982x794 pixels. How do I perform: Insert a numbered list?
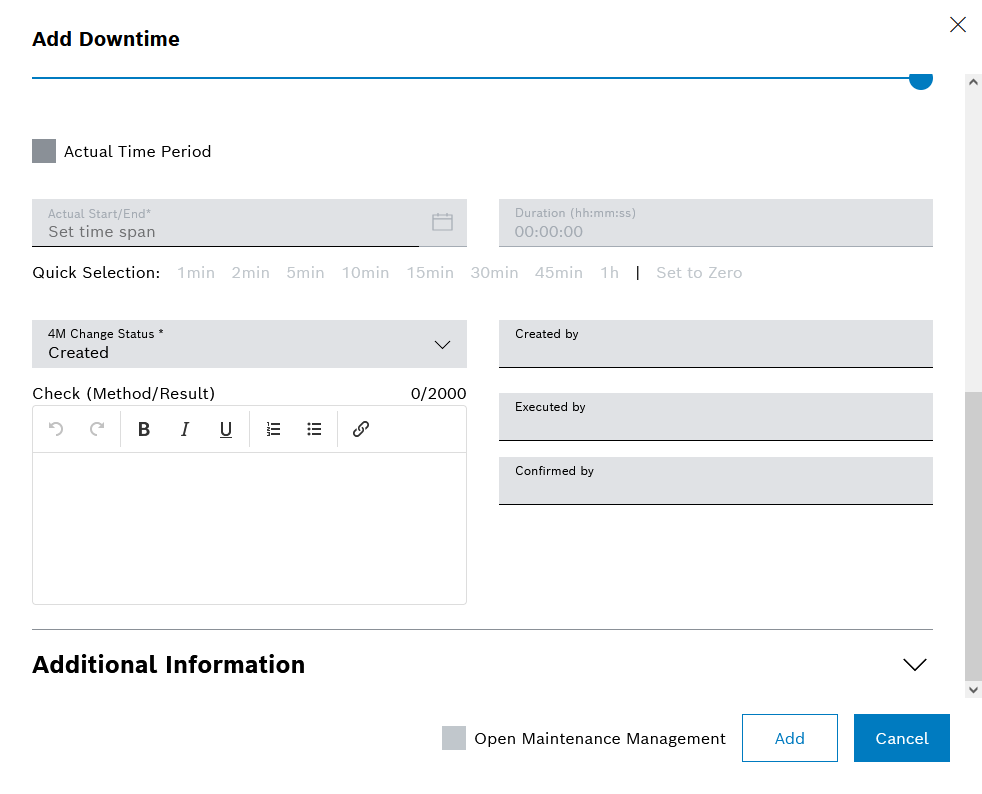pyautogui.click(x=273, y=429)
